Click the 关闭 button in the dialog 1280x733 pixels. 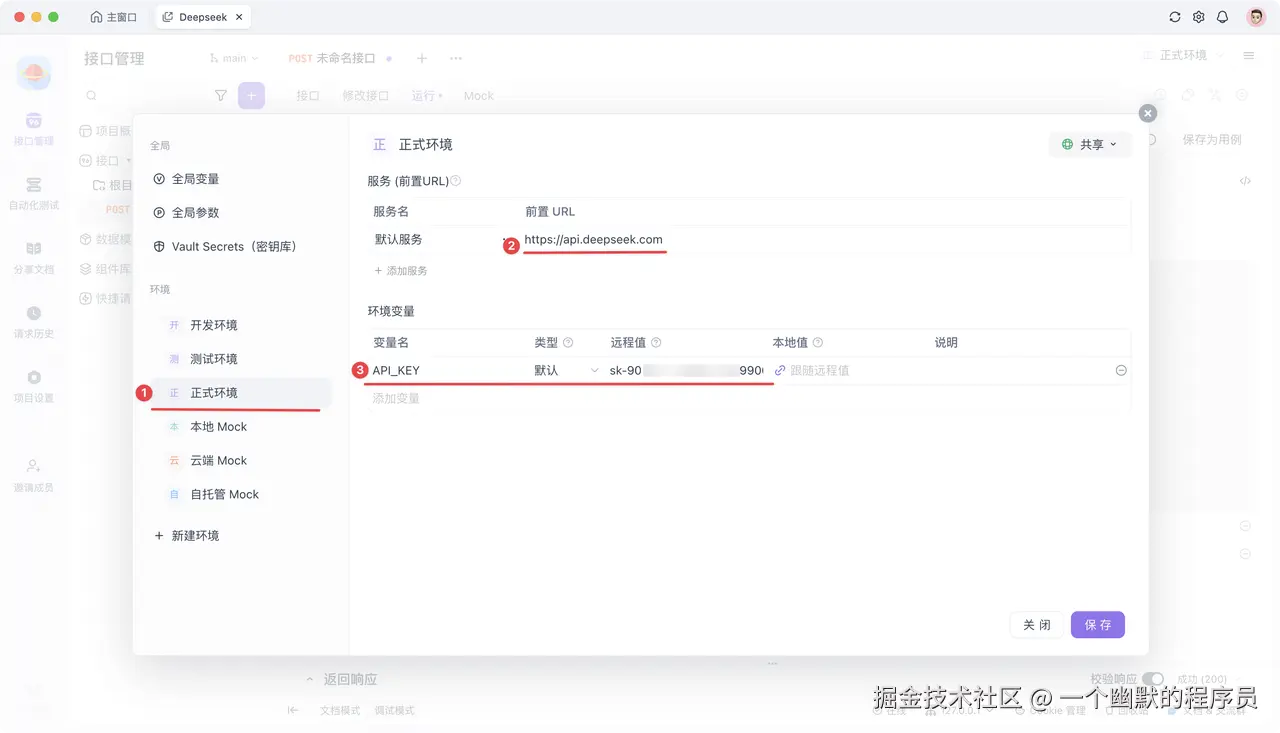1037,625
